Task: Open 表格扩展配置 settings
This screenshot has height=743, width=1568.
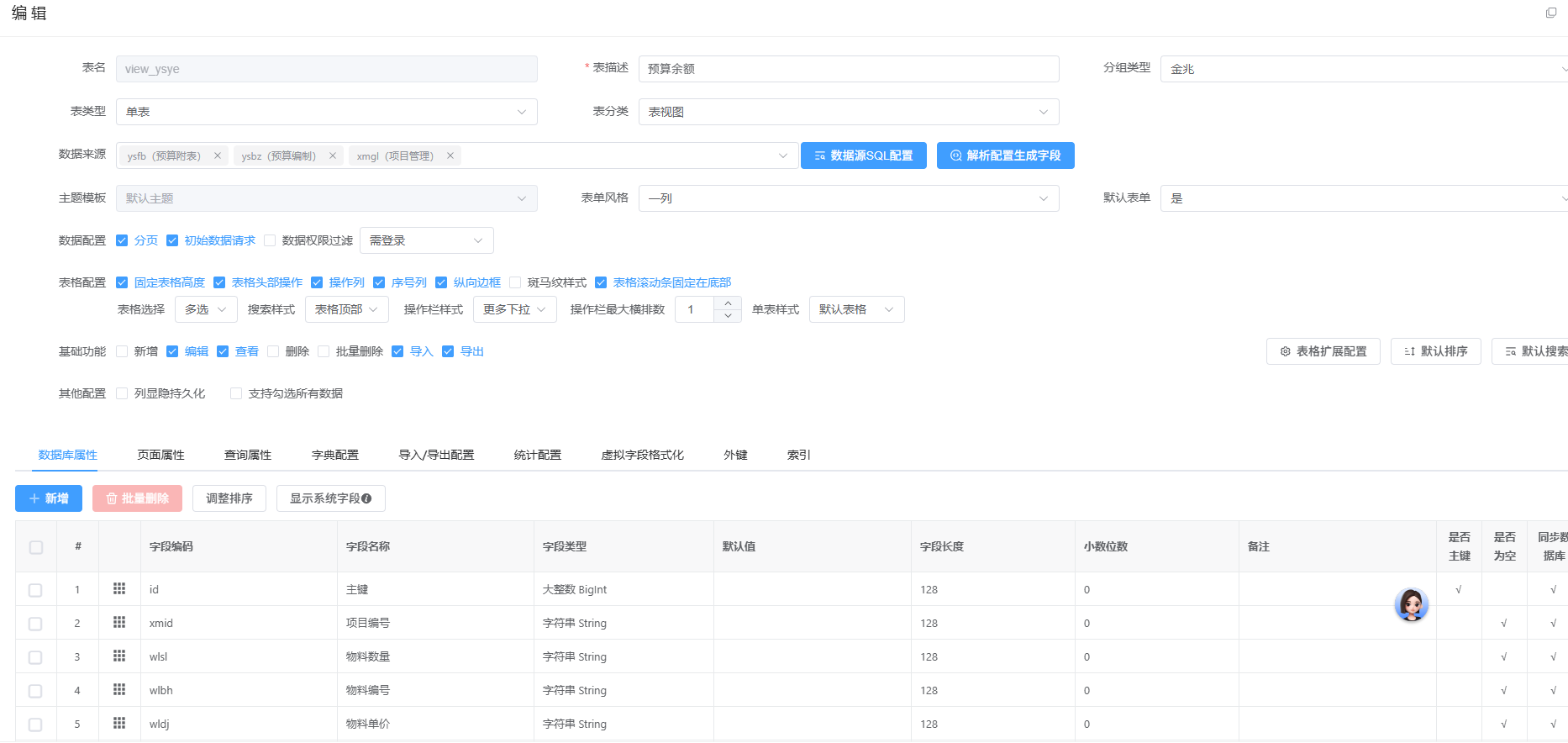Action: (x=1323, y=351)
